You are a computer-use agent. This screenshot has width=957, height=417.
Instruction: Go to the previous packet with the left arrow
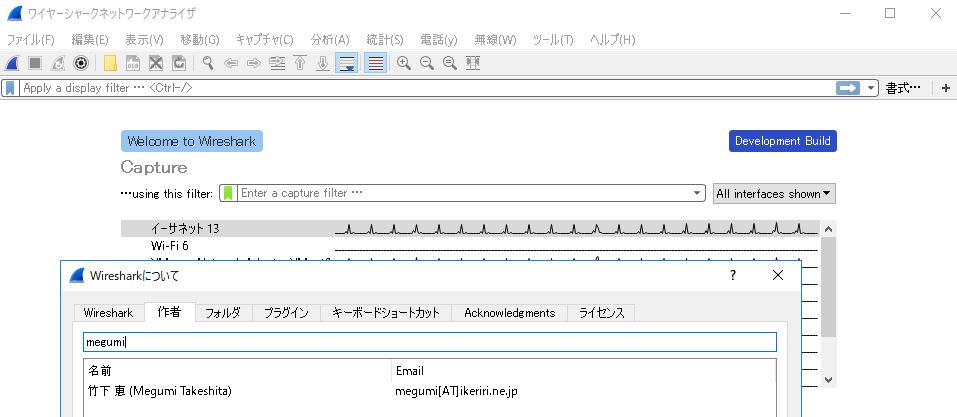(x=231, y=63)
